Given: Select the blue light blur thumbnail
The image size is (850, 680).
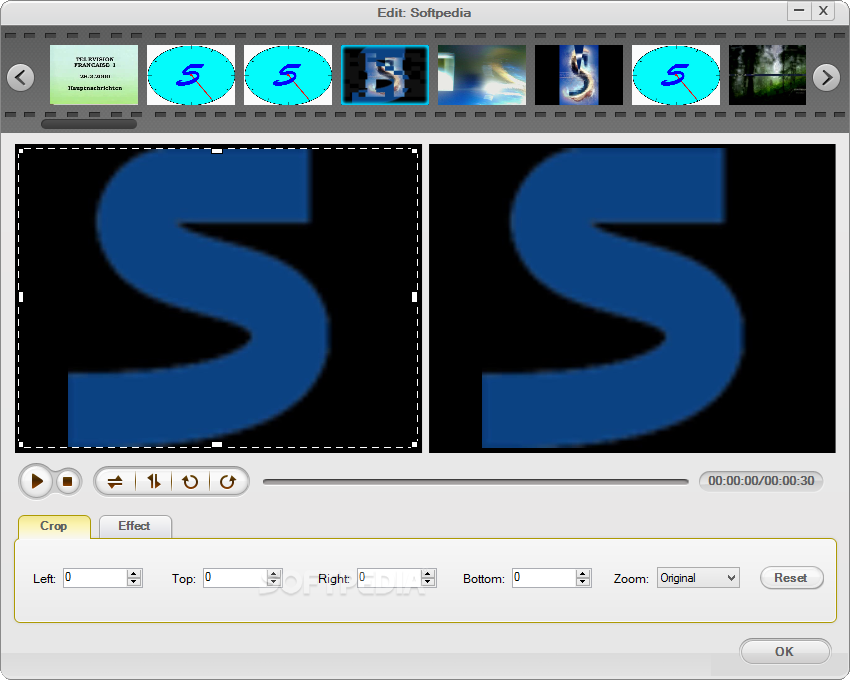Looking at the screenshot, I should coord(482,75).
